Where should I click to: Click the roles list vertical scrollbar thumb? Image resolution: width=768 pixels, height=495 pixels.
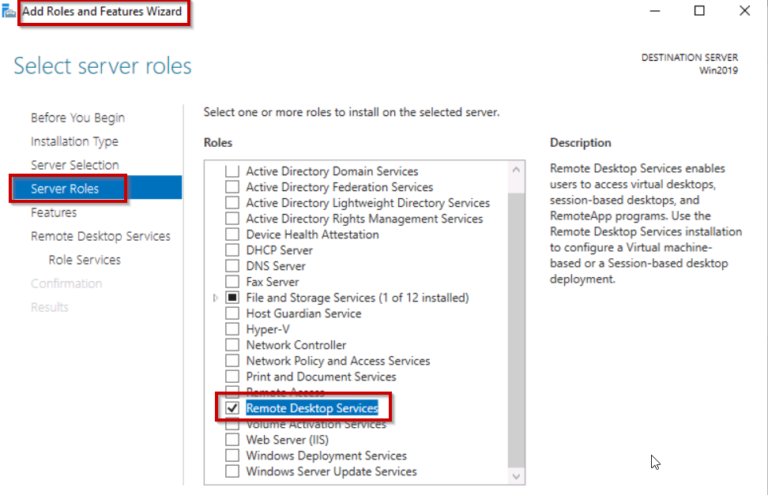(516, 330)
